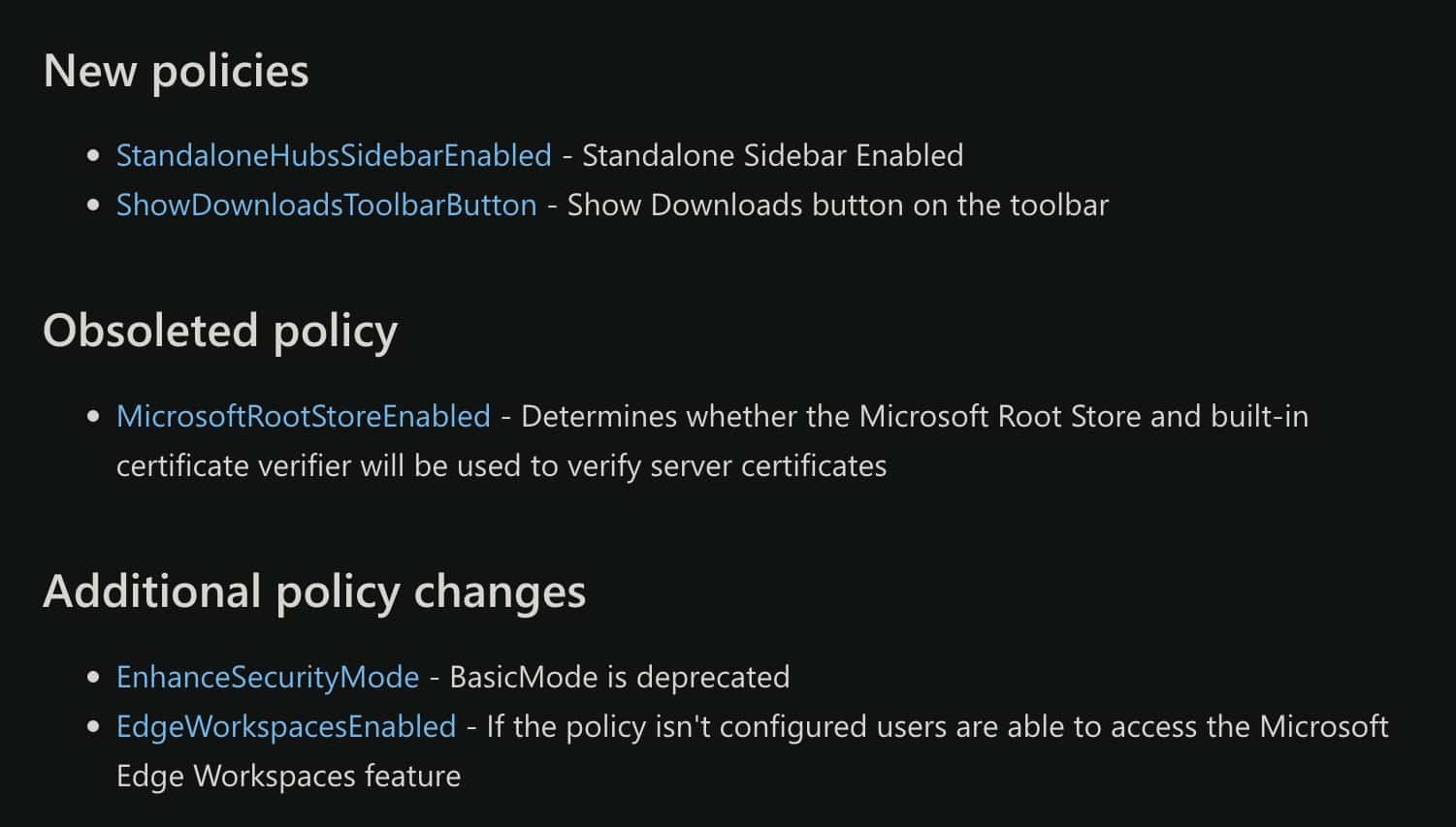Click 'Determines whether the Microsoft Root Store' text
1456x827 pixels.
[831, 416]
